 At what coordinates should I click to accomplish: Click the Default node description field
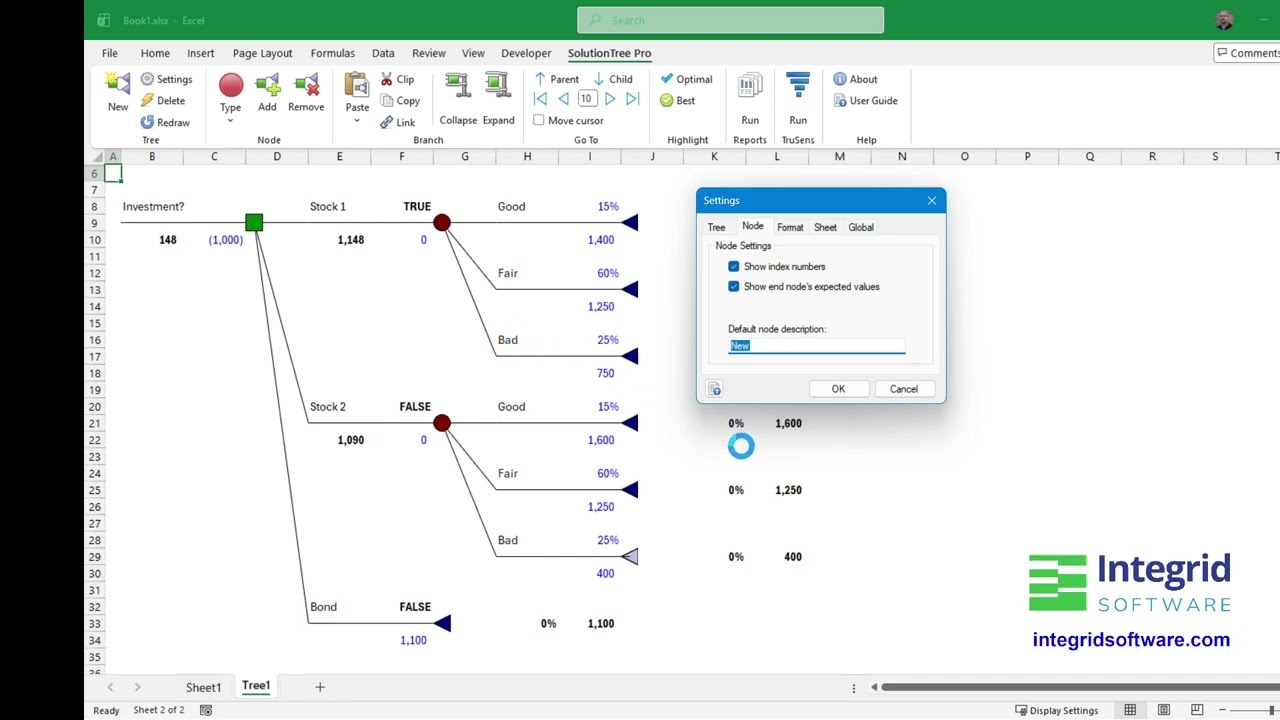tap(817, 345)
